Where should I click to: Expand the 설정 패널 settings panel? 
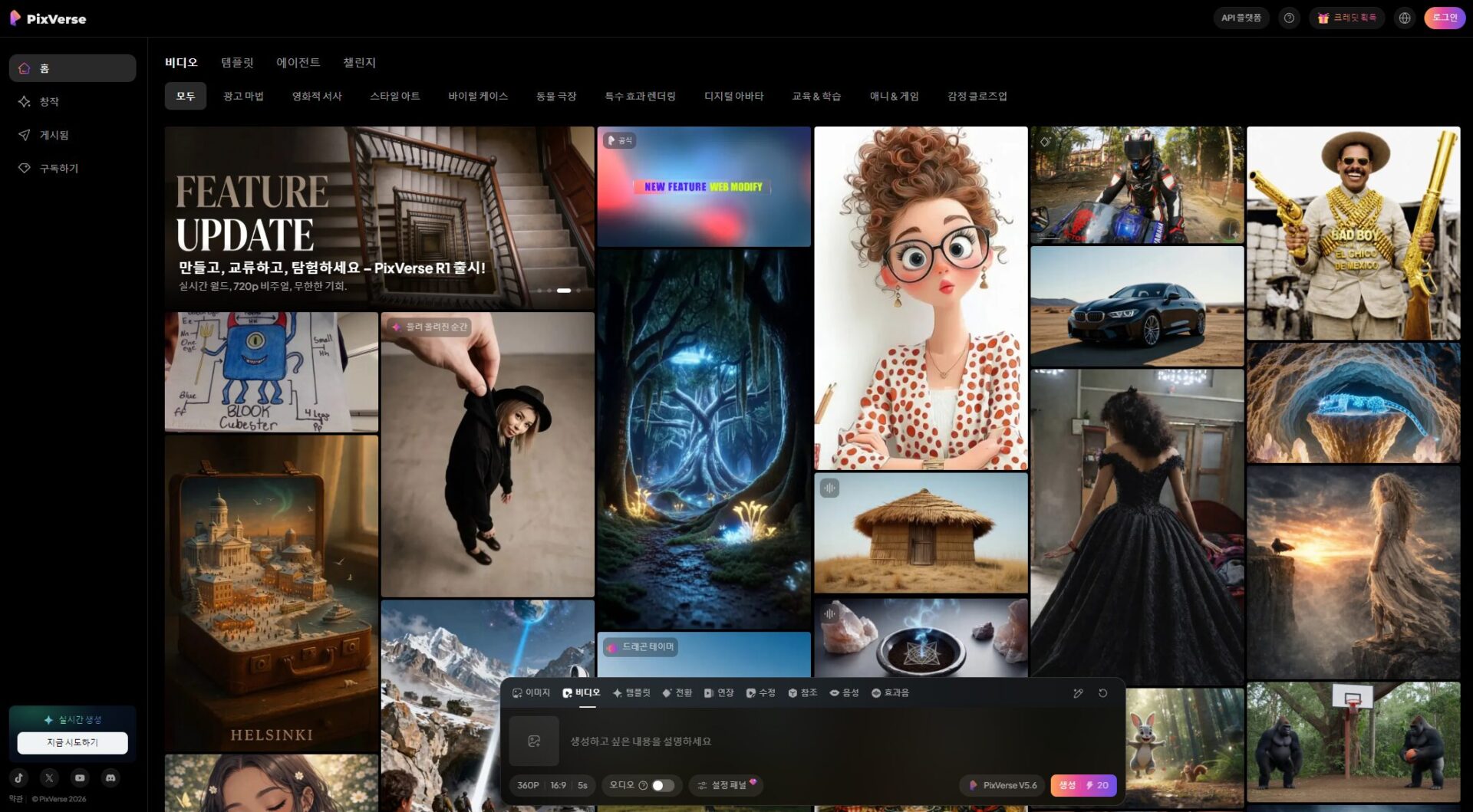(727, 785)
